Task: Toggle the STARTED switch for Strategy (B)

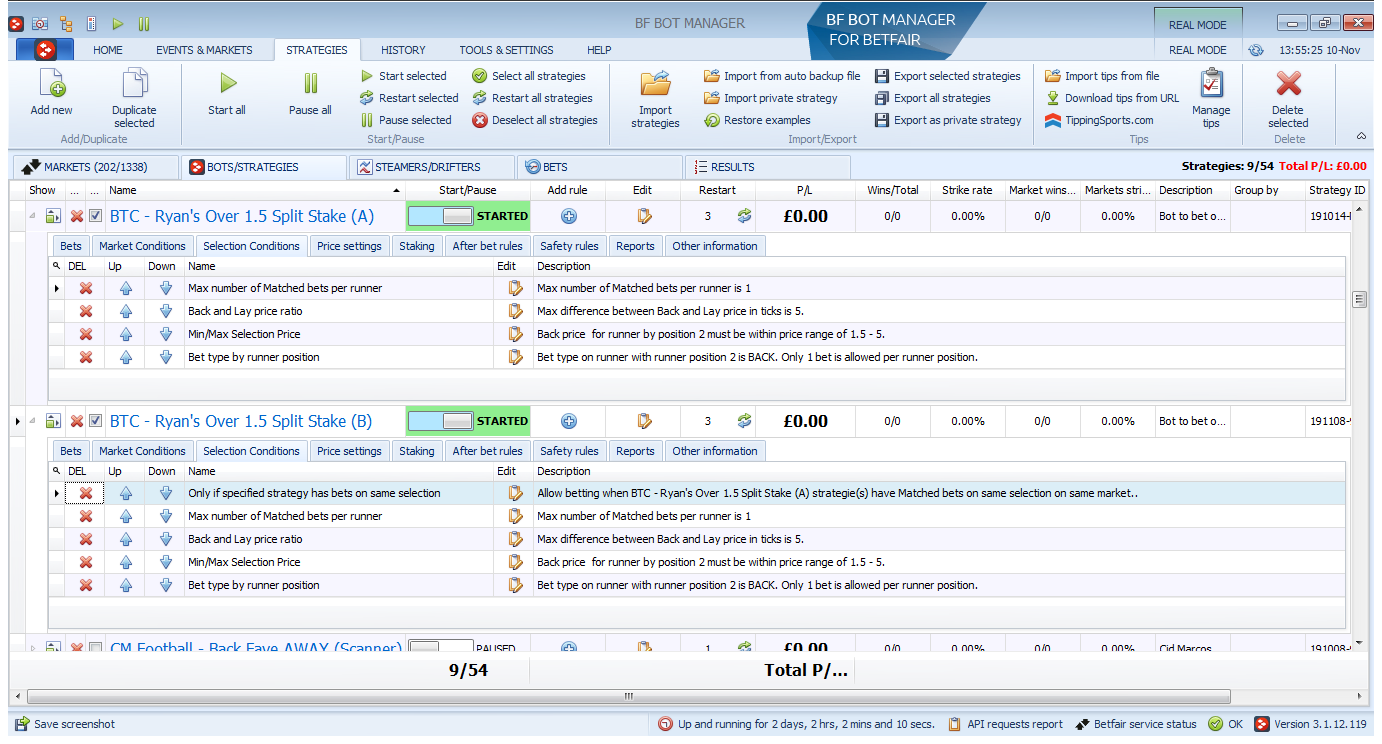Action: pyautogui.click(x=442, y=421)
